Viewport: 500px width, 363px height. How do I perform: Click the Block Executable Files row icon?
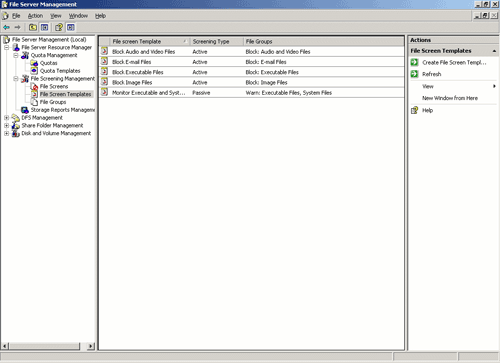pyautogui.click(x=104, y=72)
